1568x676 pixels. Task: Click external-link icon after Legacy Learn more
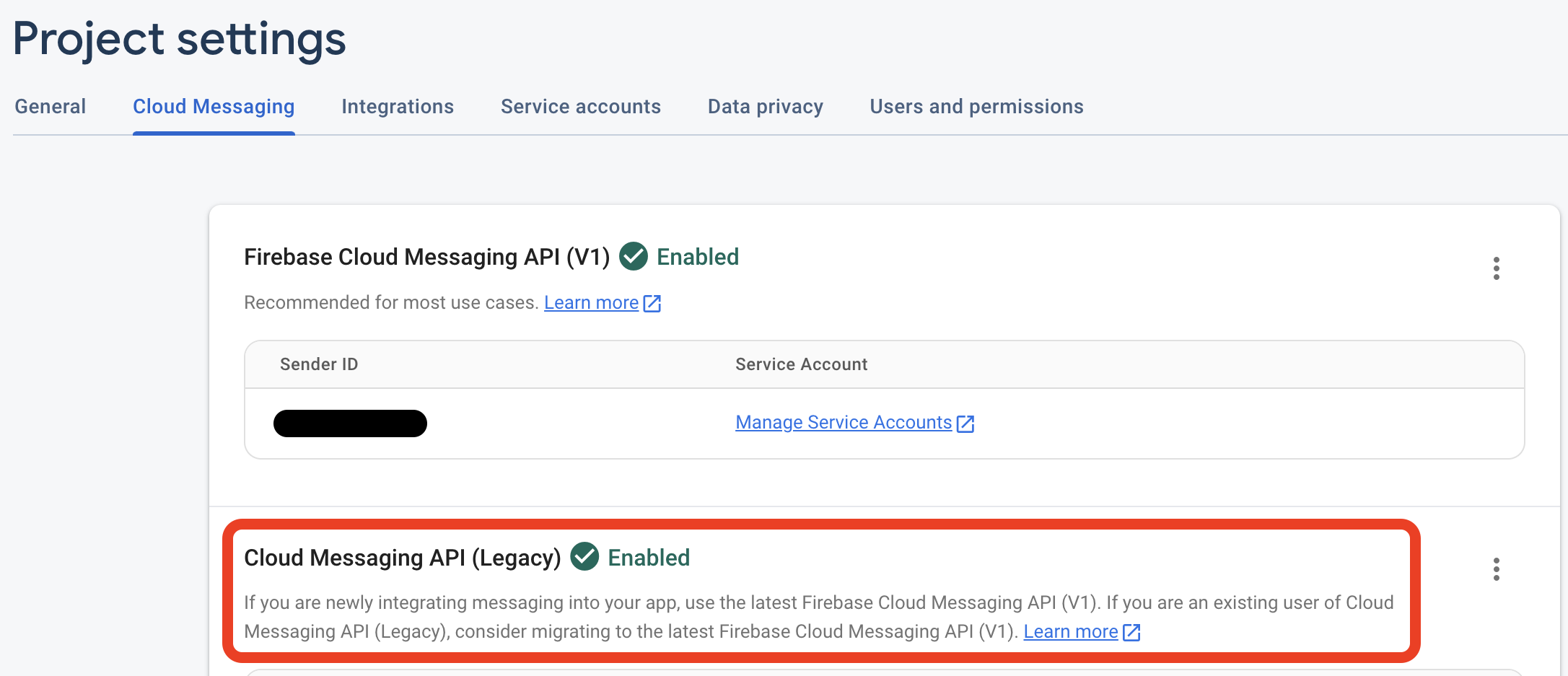[x=1131, y=632]
